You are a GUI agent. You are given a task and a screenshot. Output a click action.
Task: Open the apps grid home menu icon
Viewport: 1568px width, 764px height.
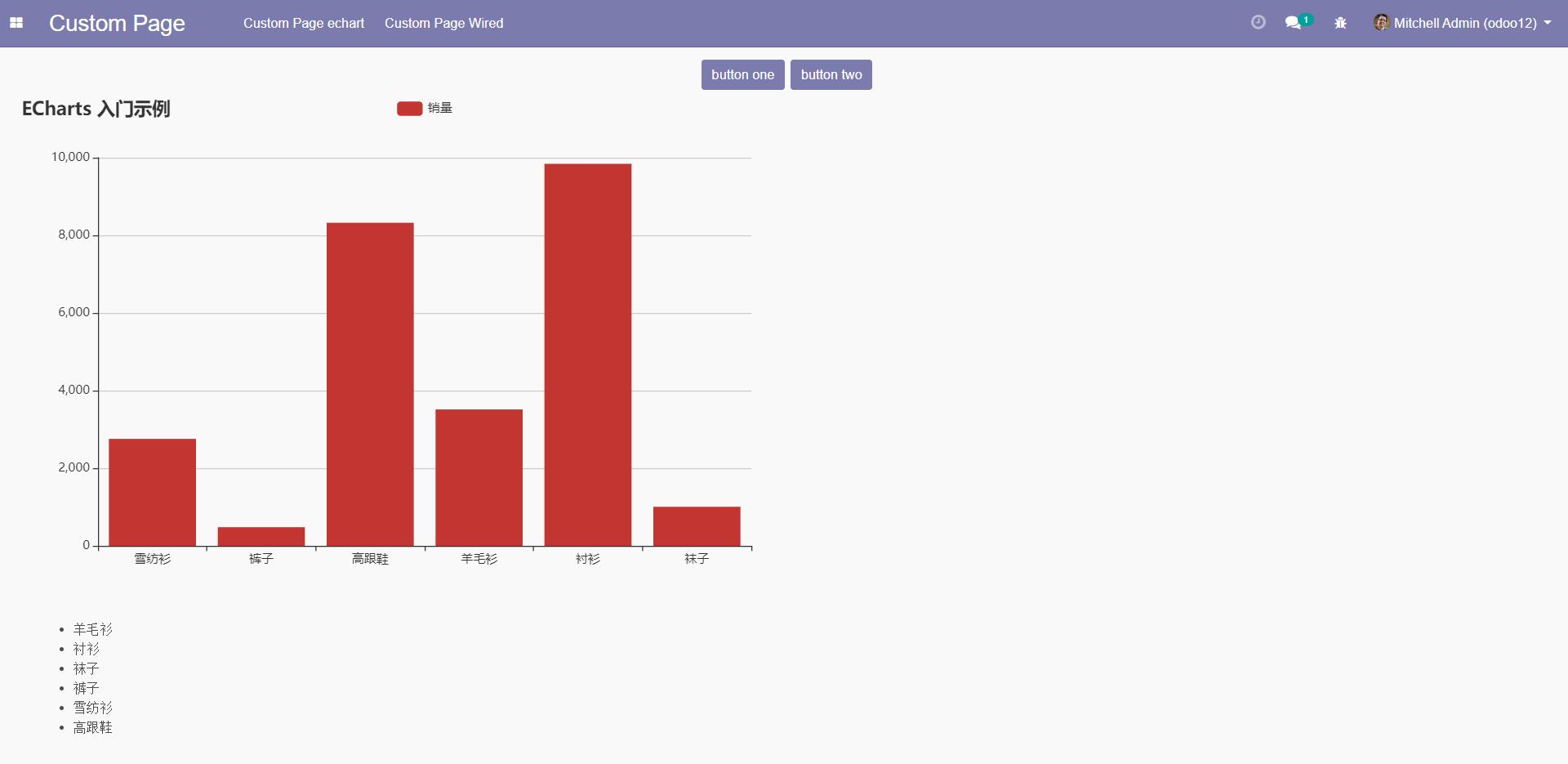(x=16, y=23)
